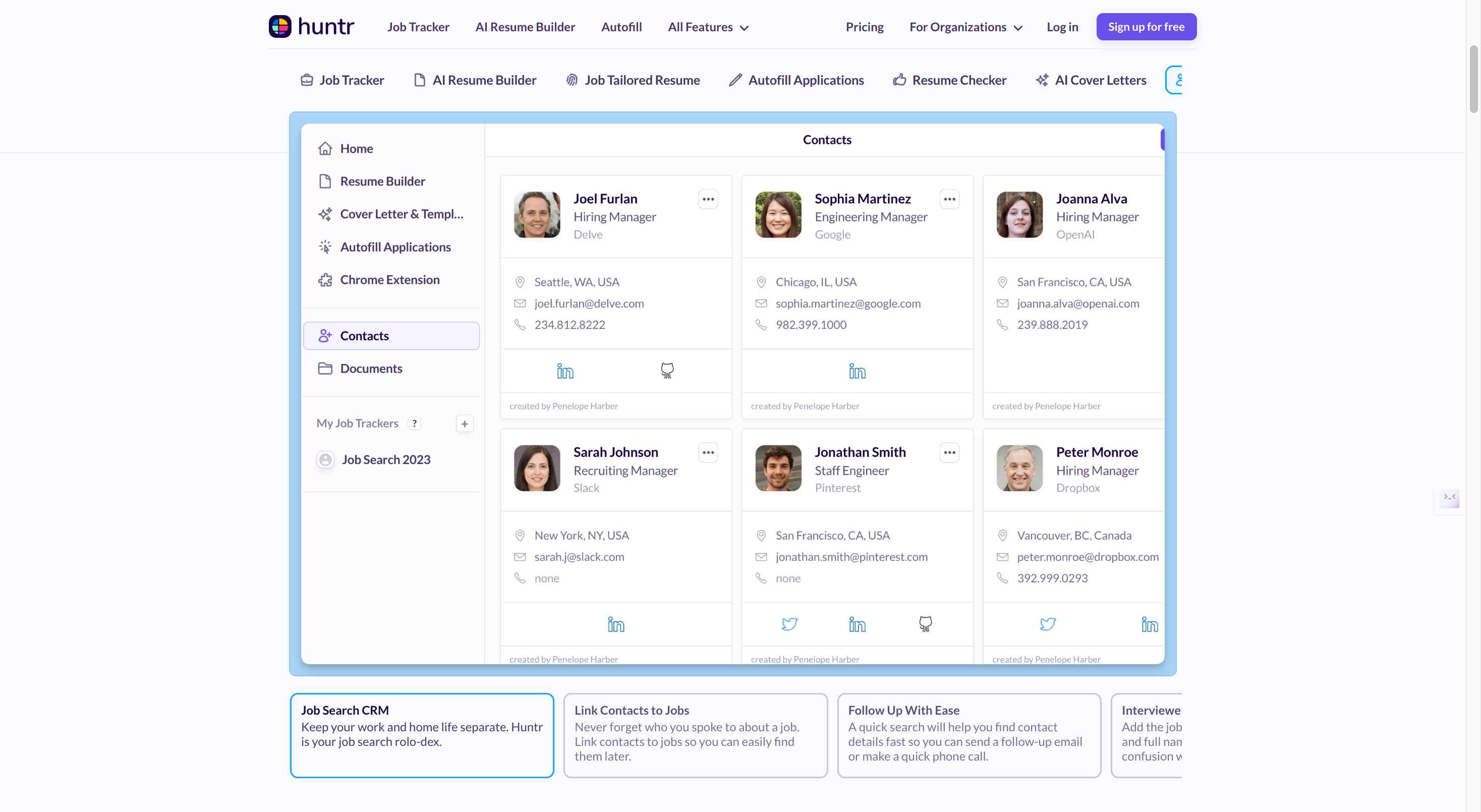Open Home in the app sidebar
Screen dimensions: 1481x812
click(x=391, y=149)
